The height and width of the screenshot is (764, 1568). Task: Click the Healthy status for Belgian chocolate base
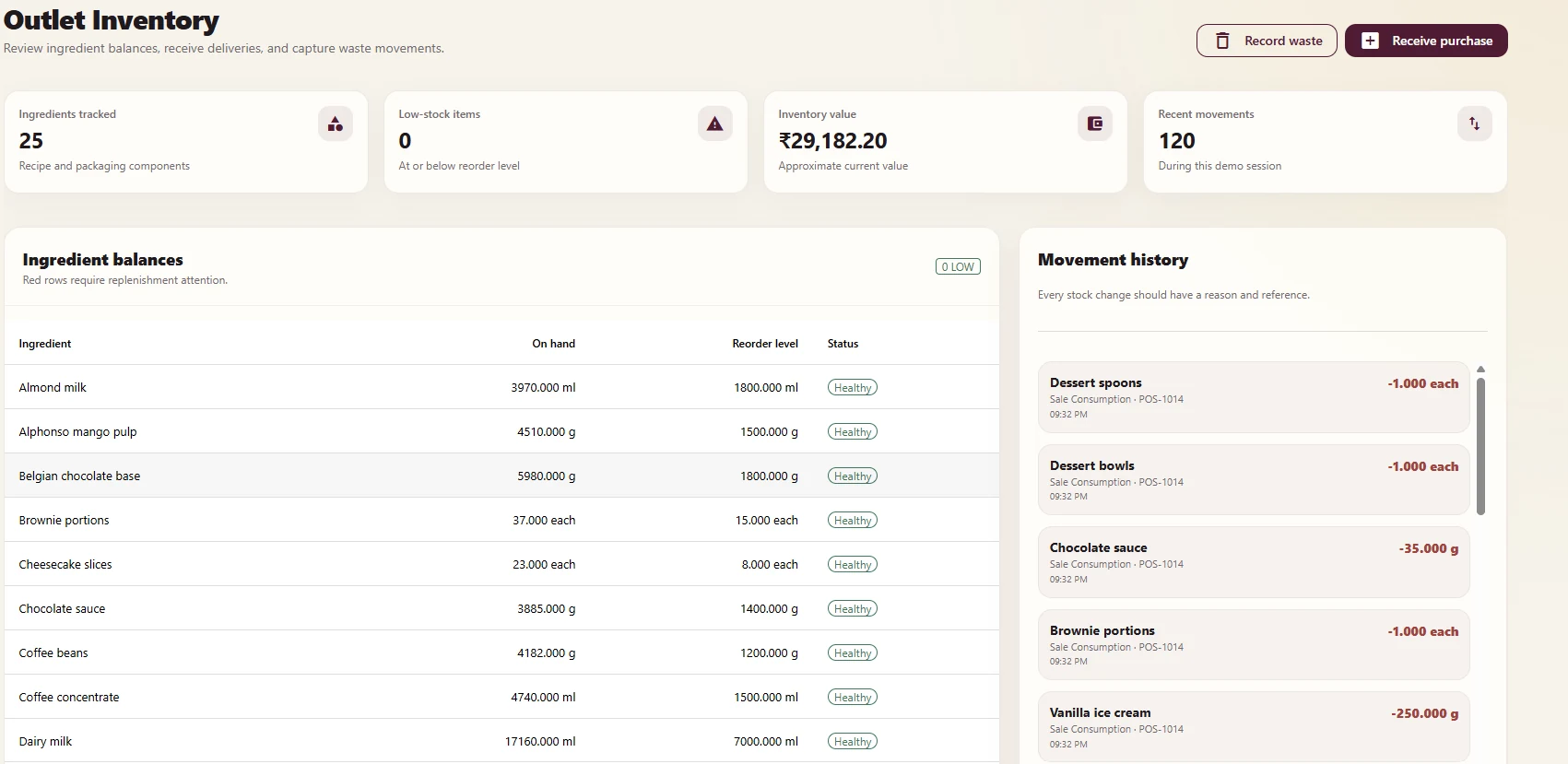[x=853, y=476]
